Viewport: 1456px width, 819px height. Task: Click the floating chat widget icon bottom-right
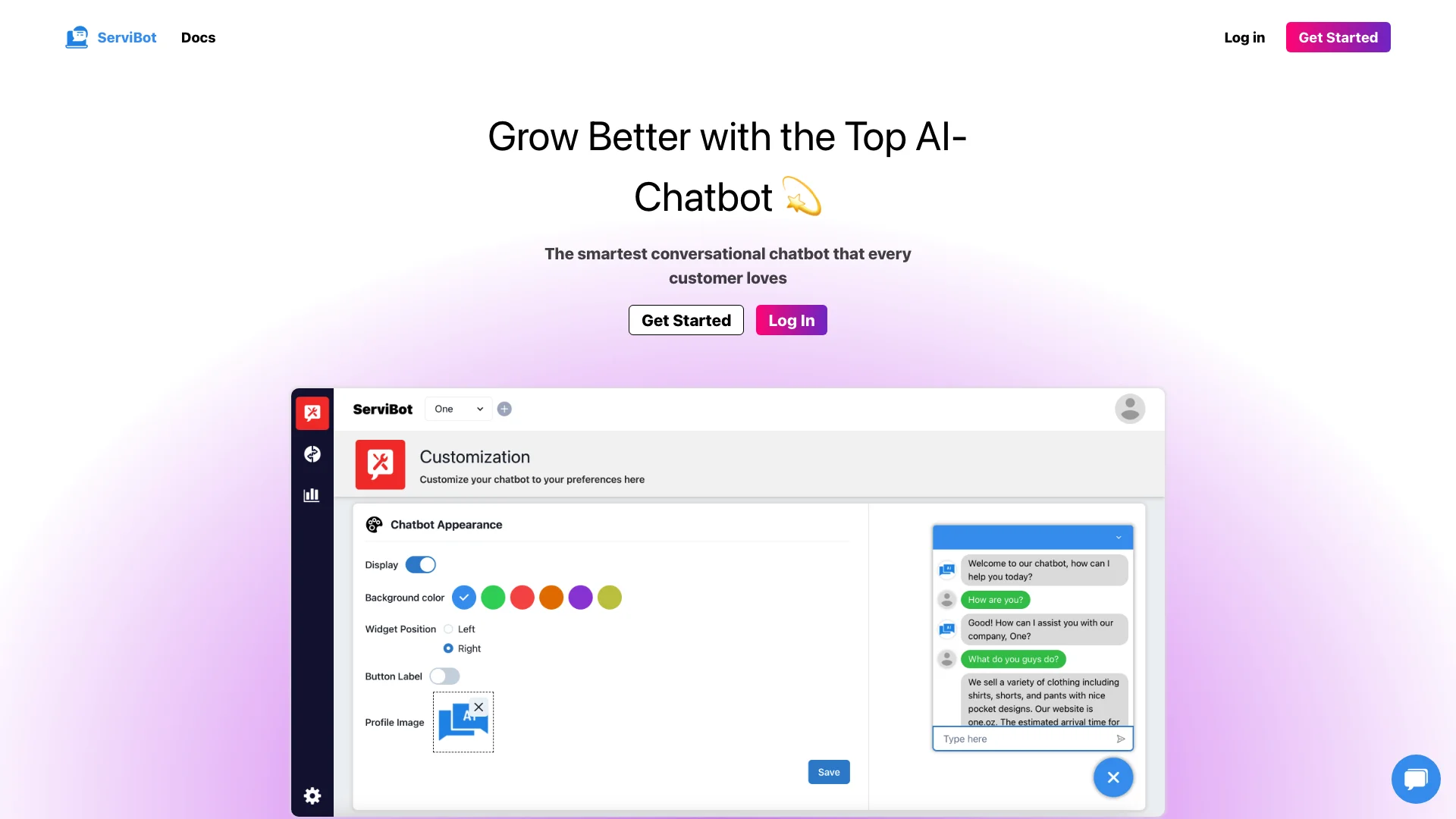(1414, 779)
